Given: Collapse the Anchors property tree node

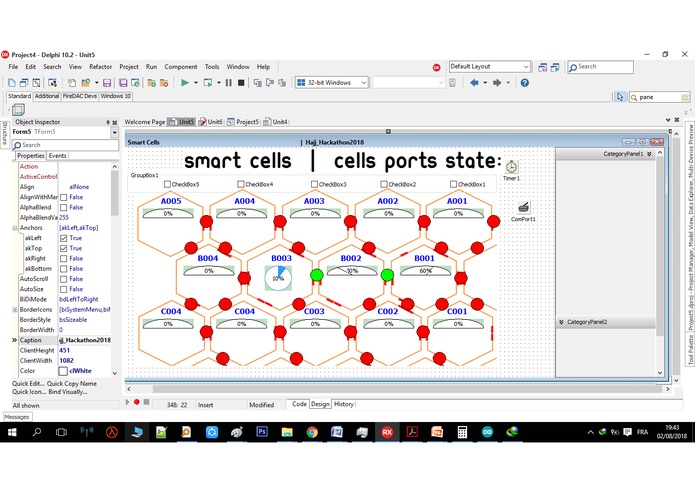Looking at the screenshot, I should coord(15,228).
